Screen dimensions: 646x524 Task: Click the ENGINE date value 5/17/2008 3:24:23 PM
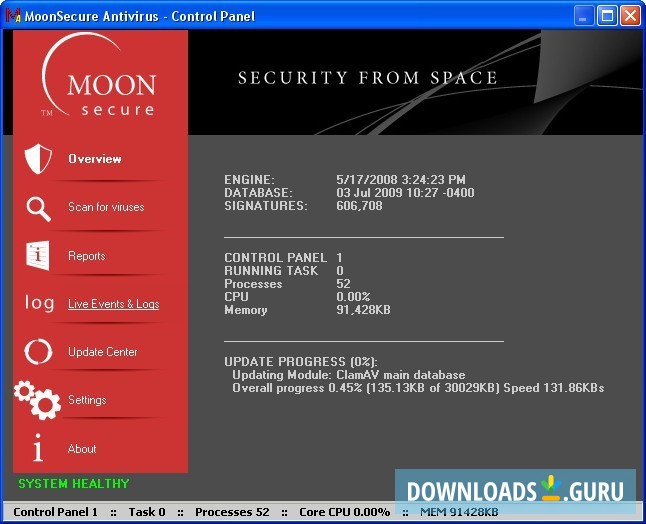(401, 180)
